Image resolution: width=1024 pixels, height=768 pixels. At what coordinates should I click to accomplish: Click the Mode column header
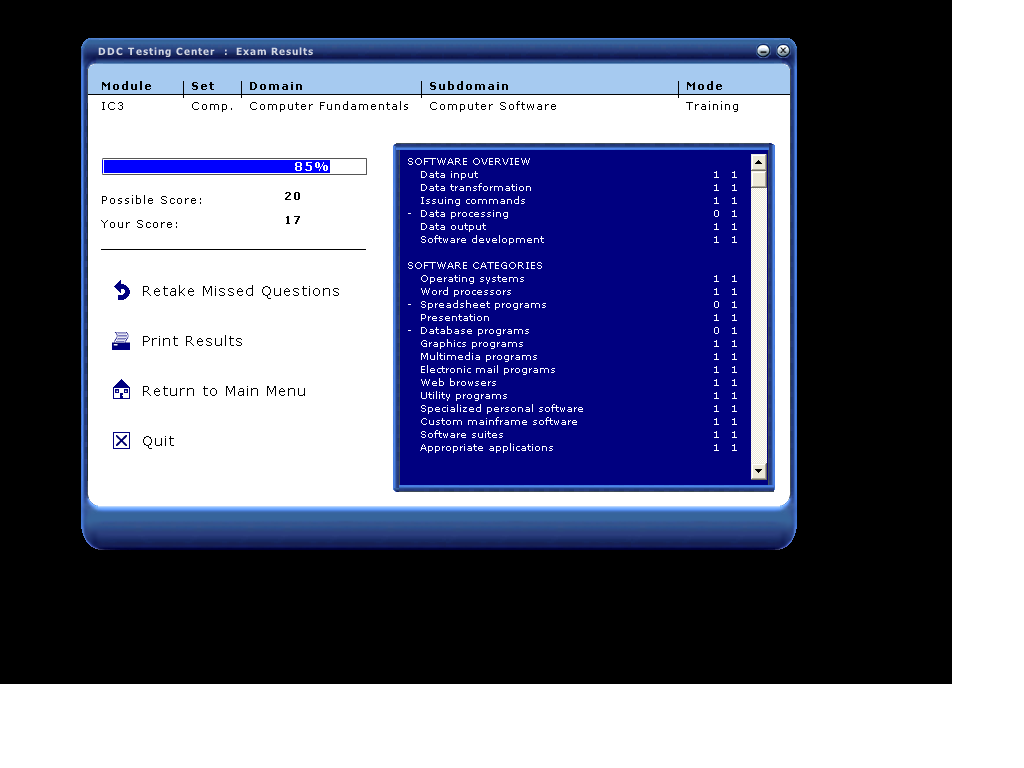[x=704, y=86]
